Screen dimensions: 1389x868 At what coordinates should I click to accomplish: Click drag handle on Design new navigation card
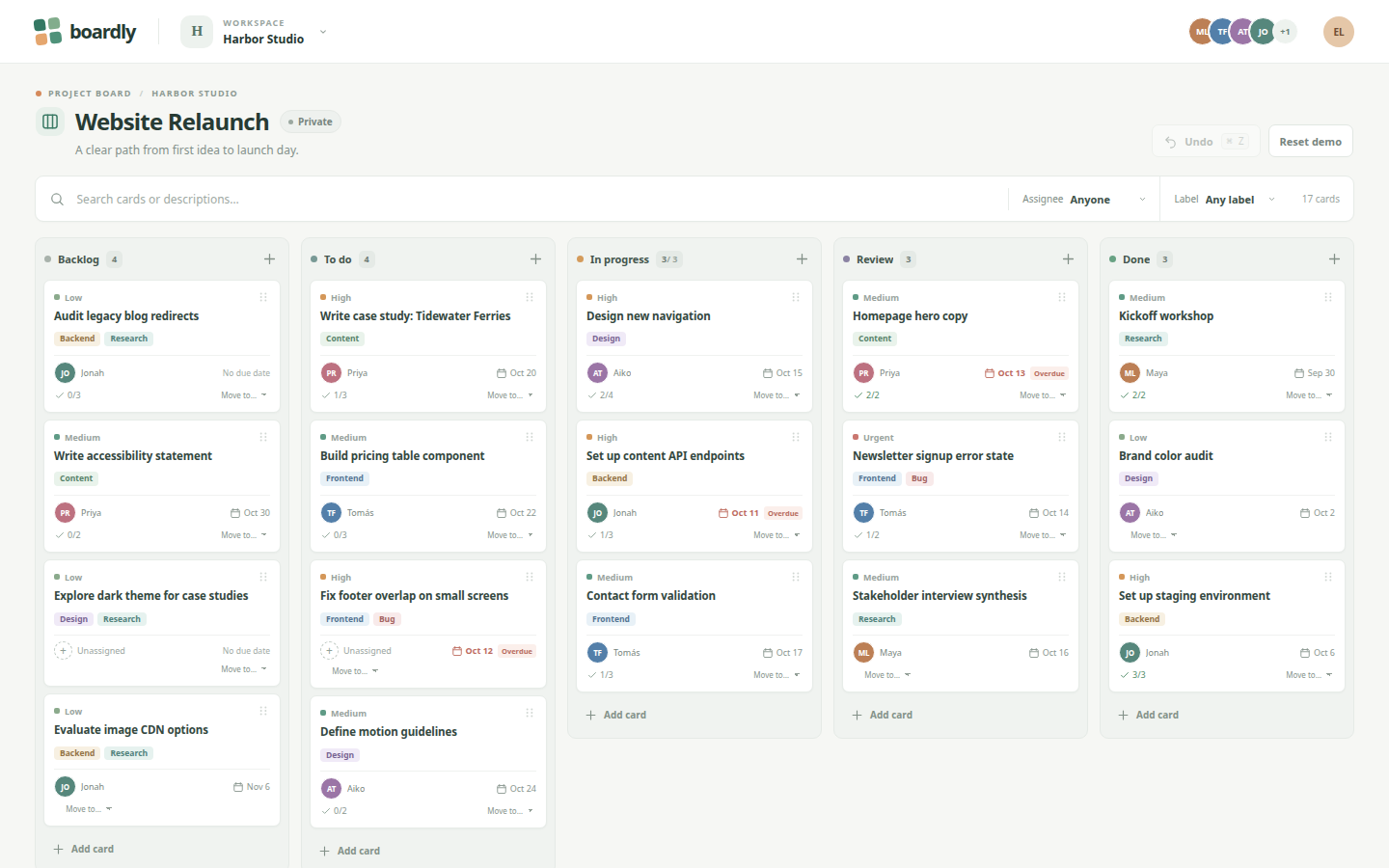click(796, 297)
